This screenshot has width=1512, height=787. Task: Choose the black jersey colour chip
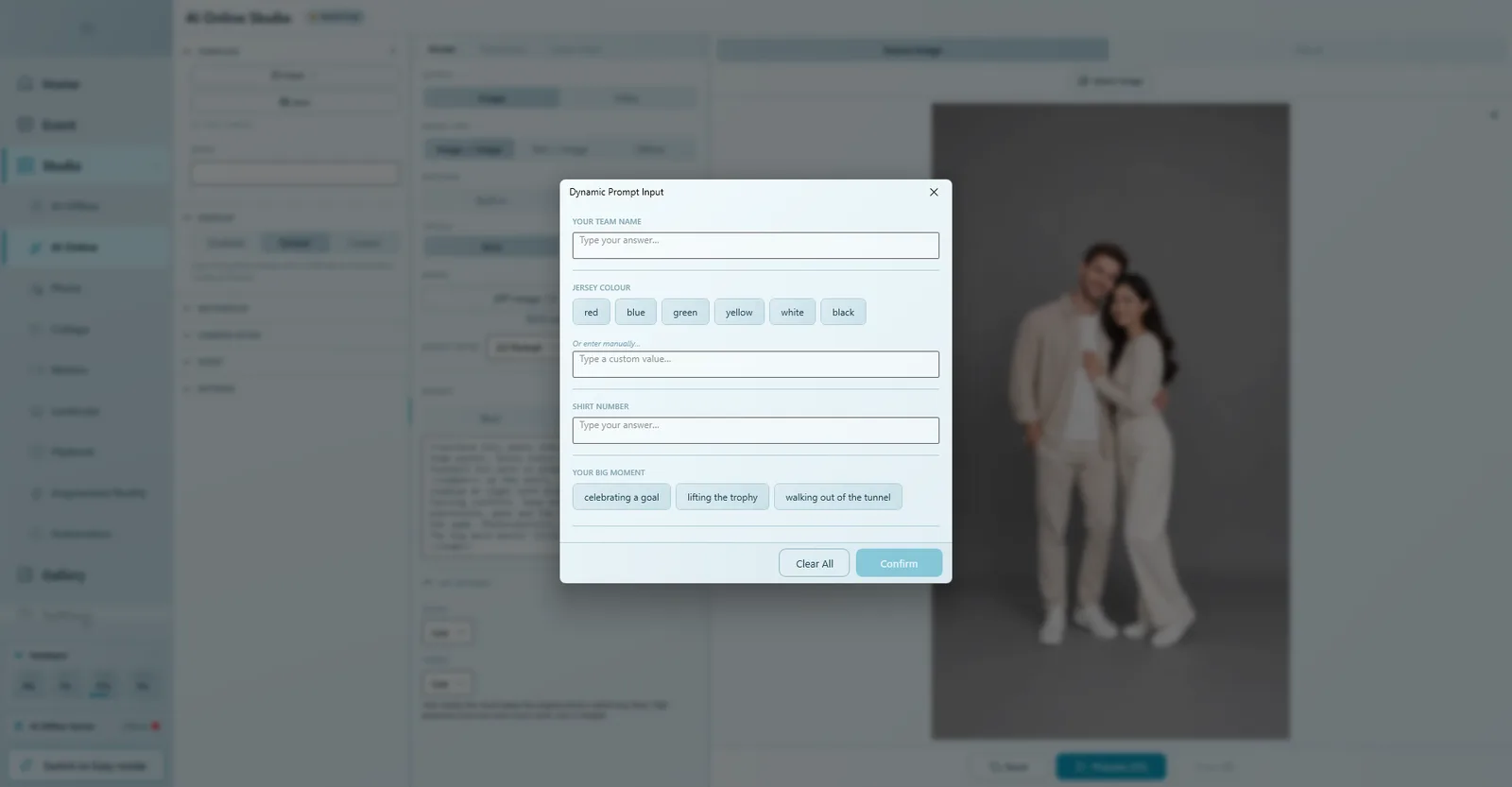point(843,313)
